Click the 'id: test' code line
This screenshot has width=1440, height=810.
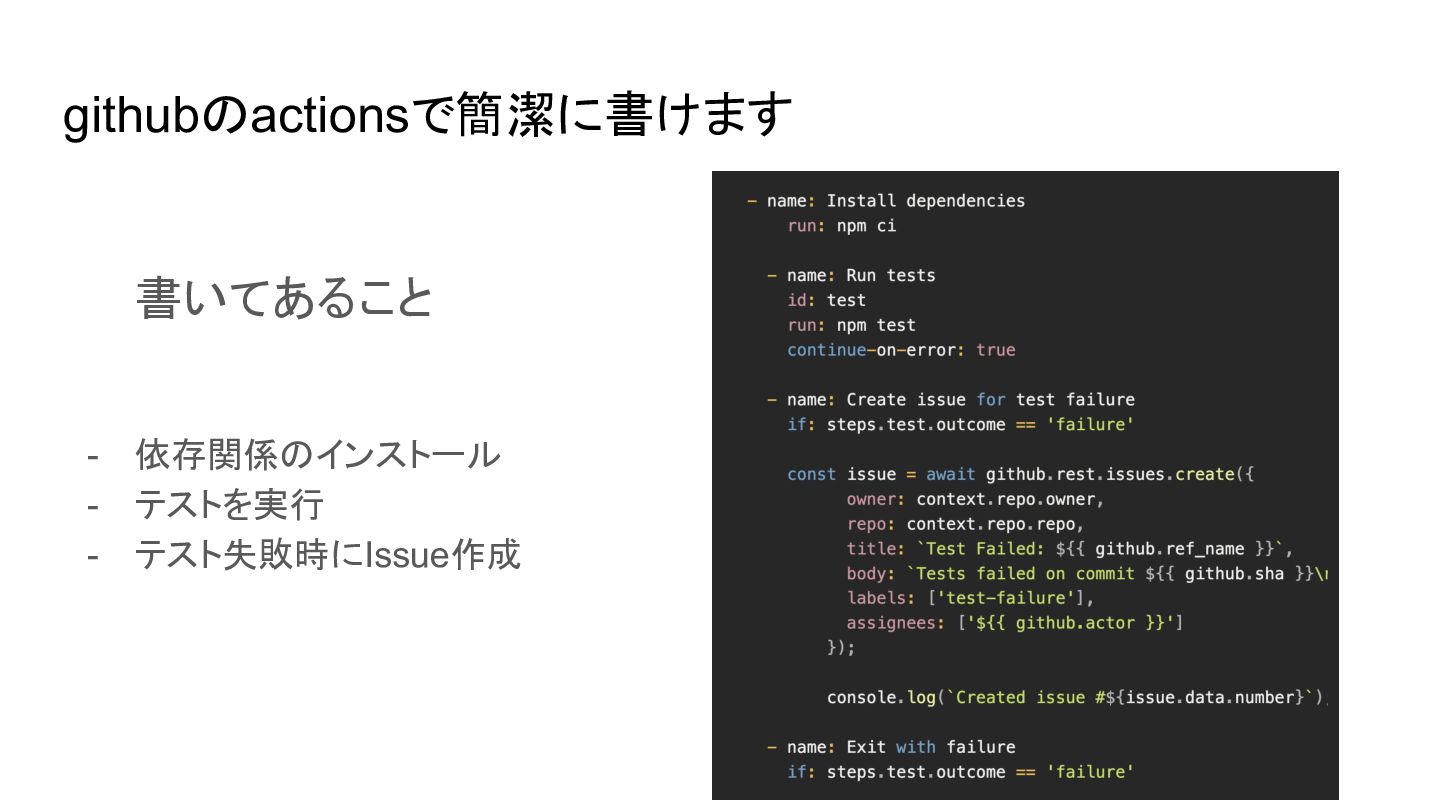(x=826, y=300)
